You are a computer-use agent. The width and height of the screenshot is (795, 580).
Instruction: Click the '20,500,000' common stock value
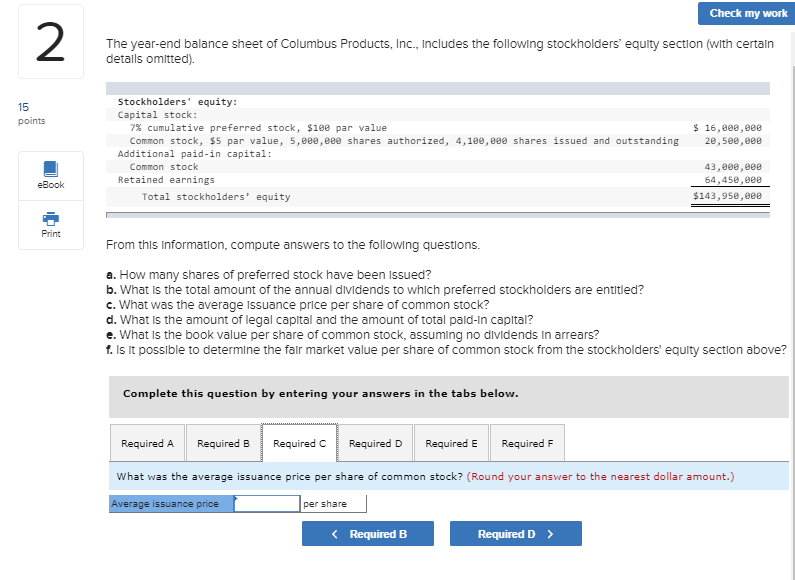[733, 141]
